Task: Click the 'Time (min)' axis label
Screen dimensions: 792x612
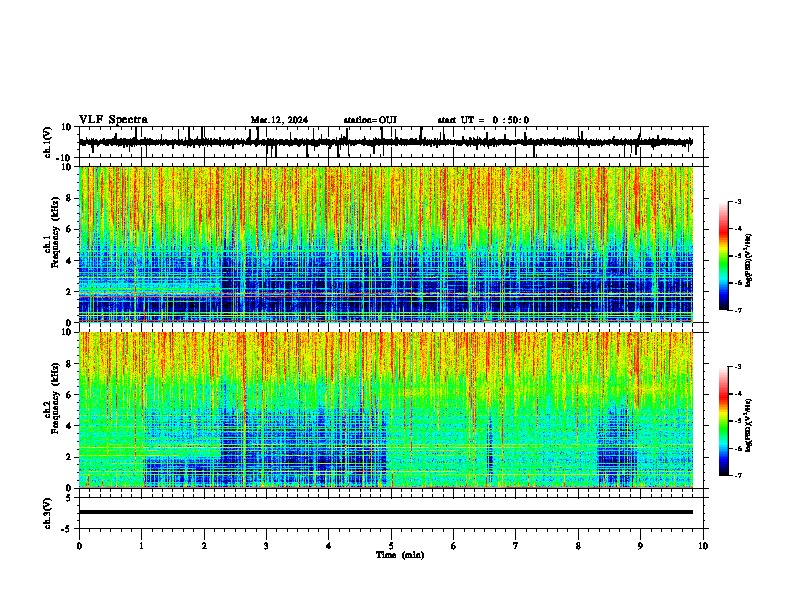Action: tap(400, 555)
